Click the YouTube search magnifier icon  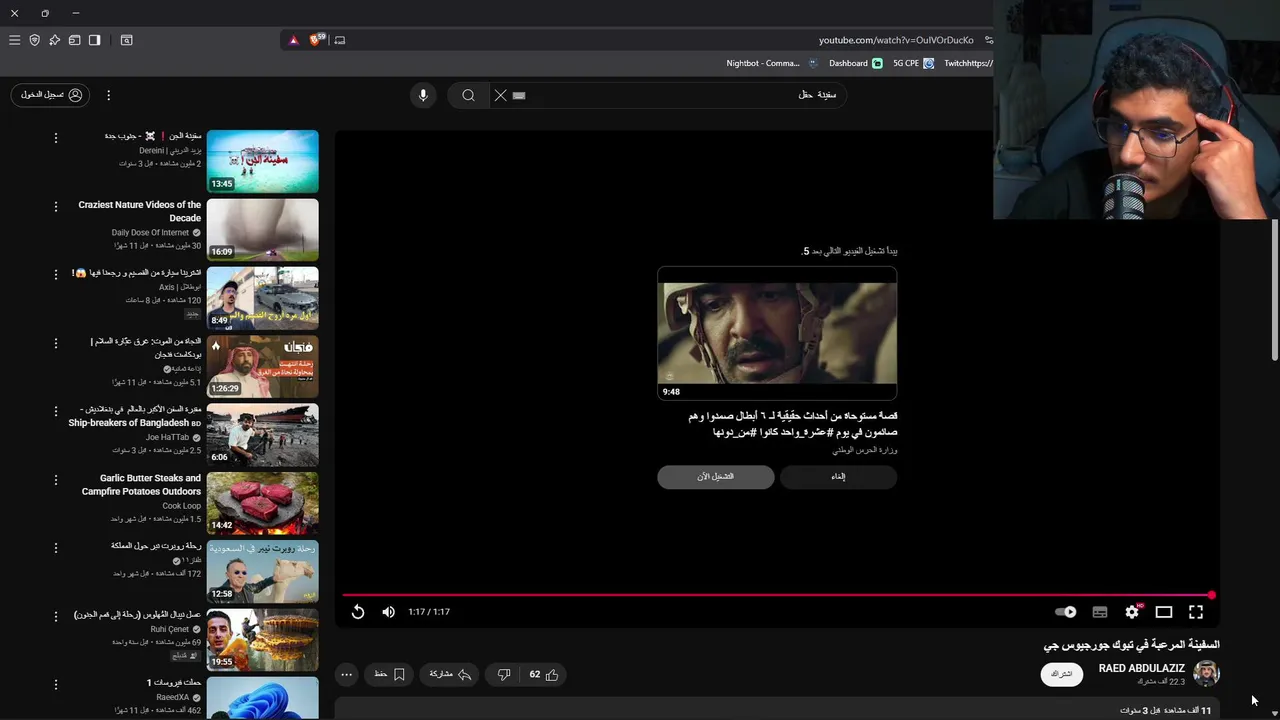[x=468, y=95]
